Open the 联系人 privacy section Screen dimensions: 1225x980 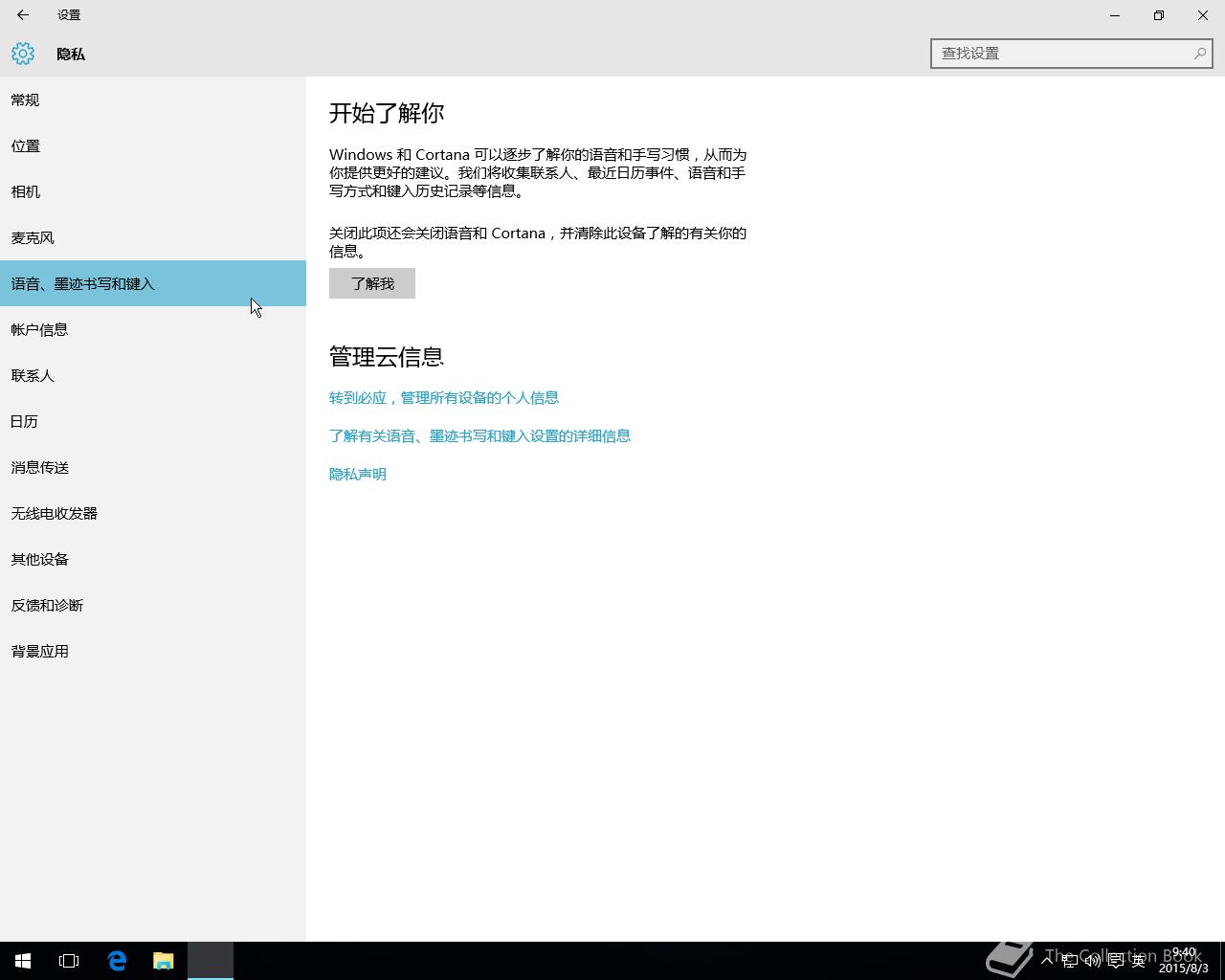(x=153, y=375)
